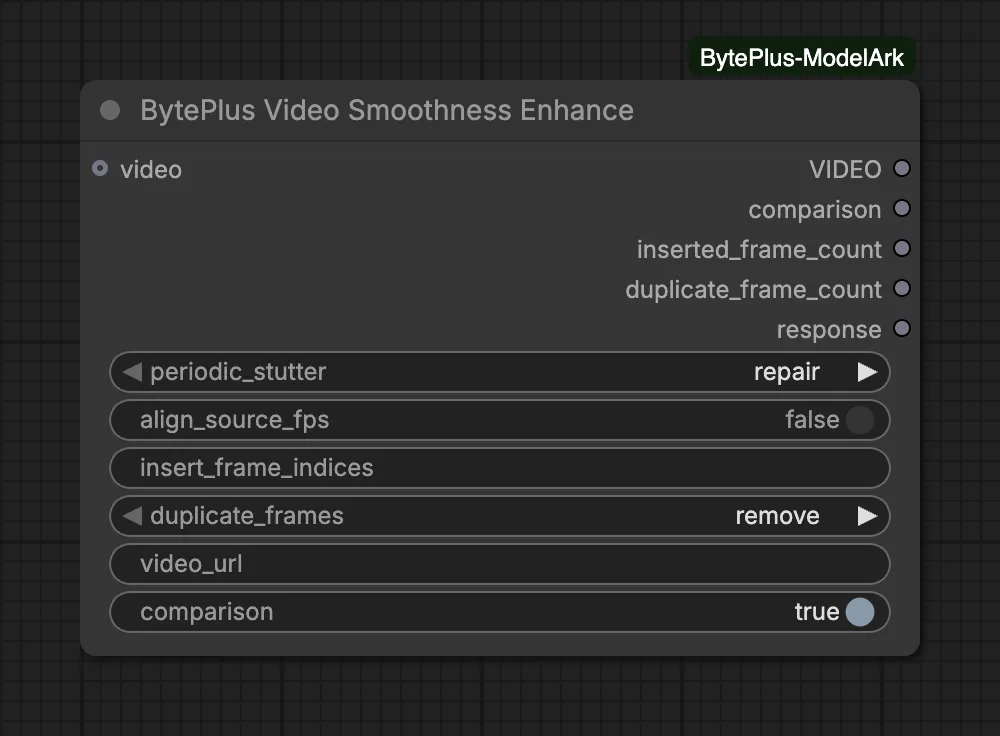Click the video_url input field
Screen dimensions: 1000x736
tap(499, 564)
